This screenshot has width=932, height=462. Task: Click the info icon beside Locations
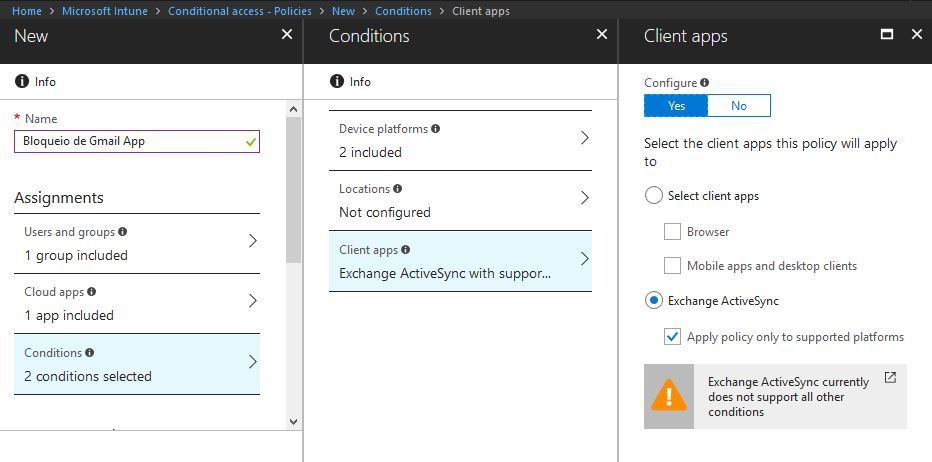coord(398,189)
